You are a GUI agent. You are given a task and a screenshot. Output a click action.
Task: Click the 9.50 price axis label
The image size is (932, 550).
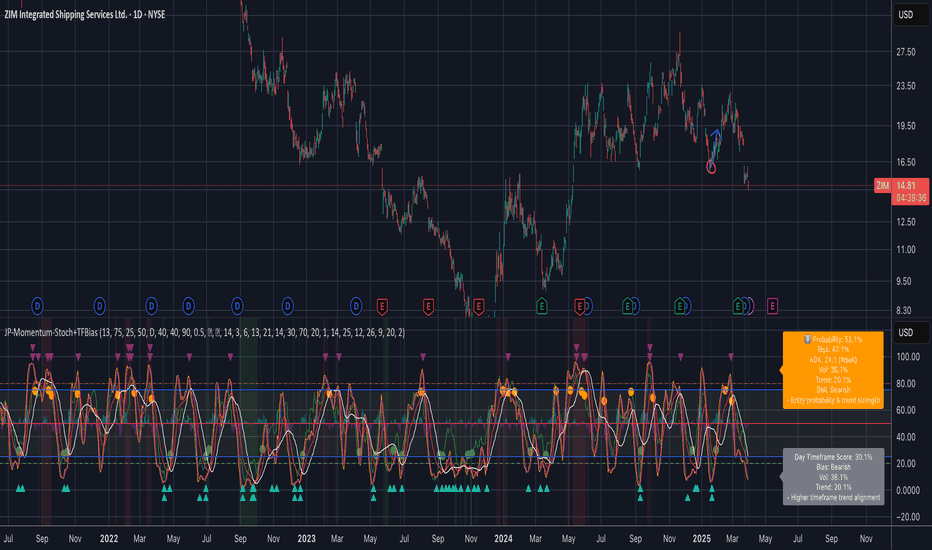(x=903, y=281)
